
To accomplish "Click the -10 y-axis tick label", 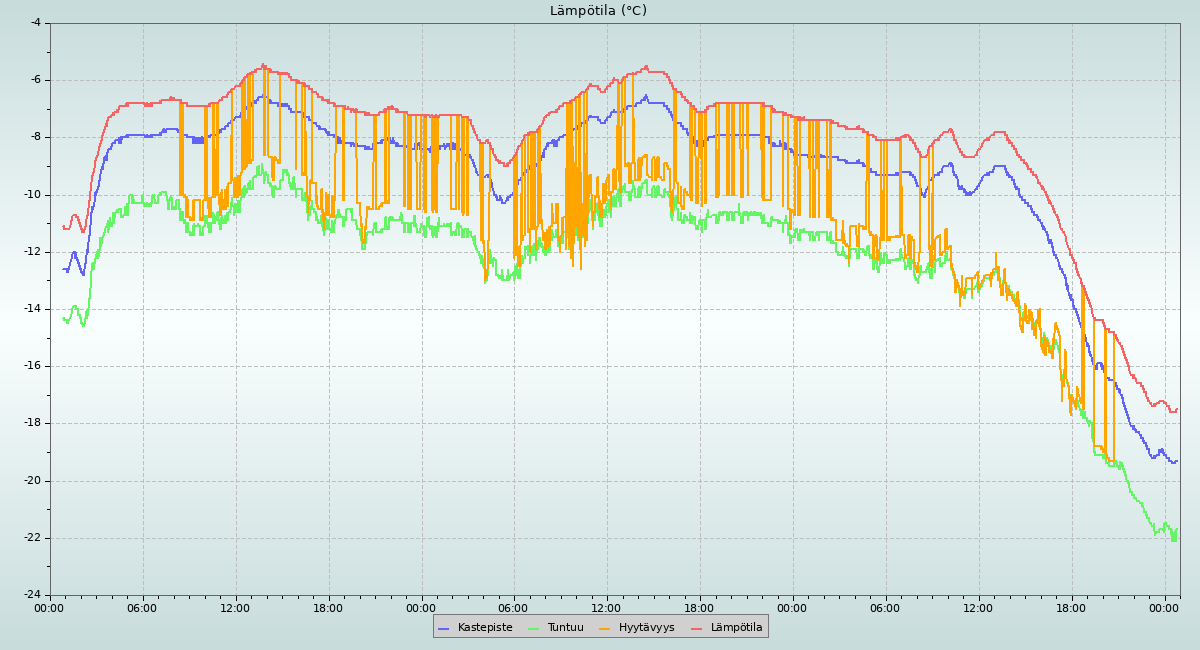I will 32,194.
